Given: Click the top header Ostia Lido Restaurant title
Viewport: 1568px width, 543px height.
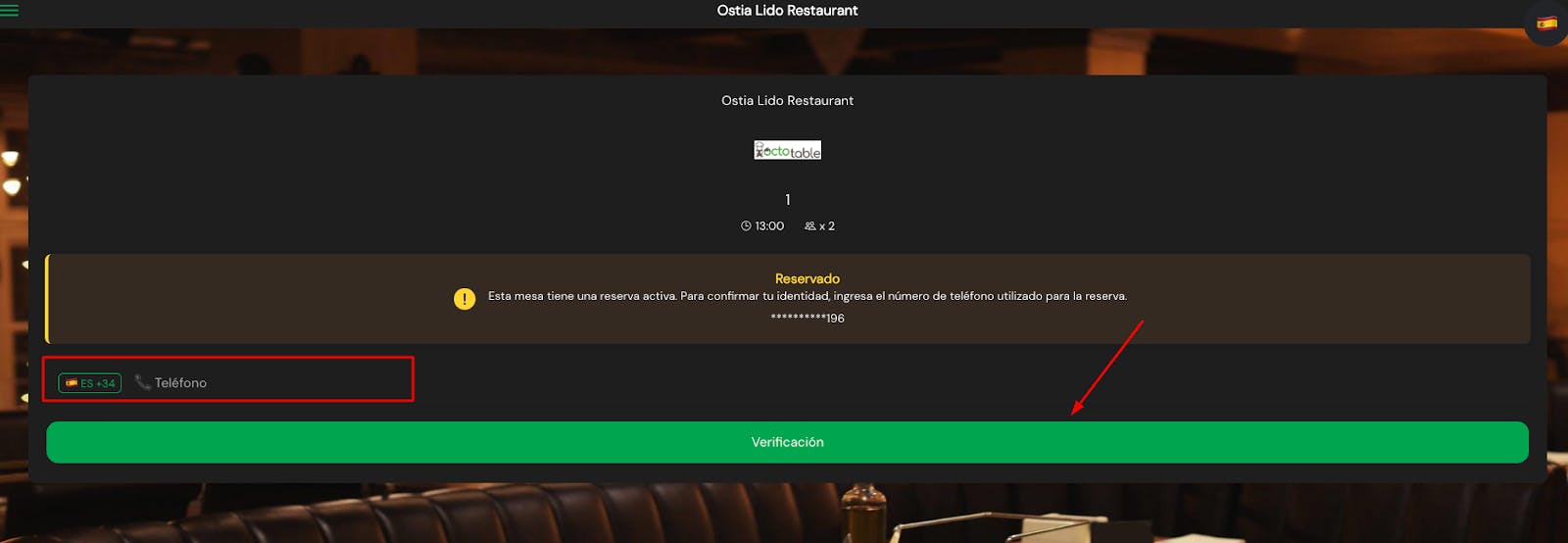Looking at the screenshot, I should pos(787,11).
